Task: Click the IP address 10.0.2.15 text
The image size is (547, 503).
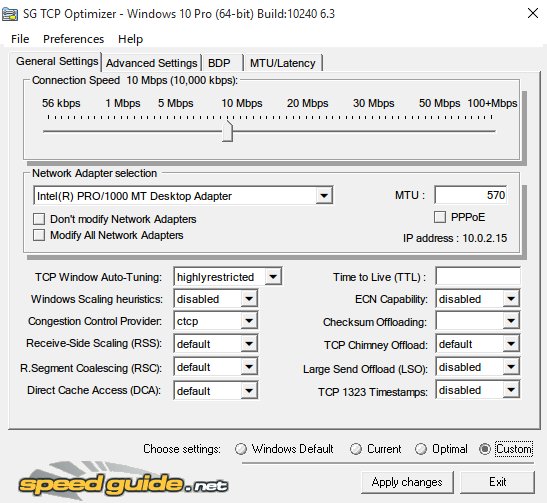Action: (455, 238)
